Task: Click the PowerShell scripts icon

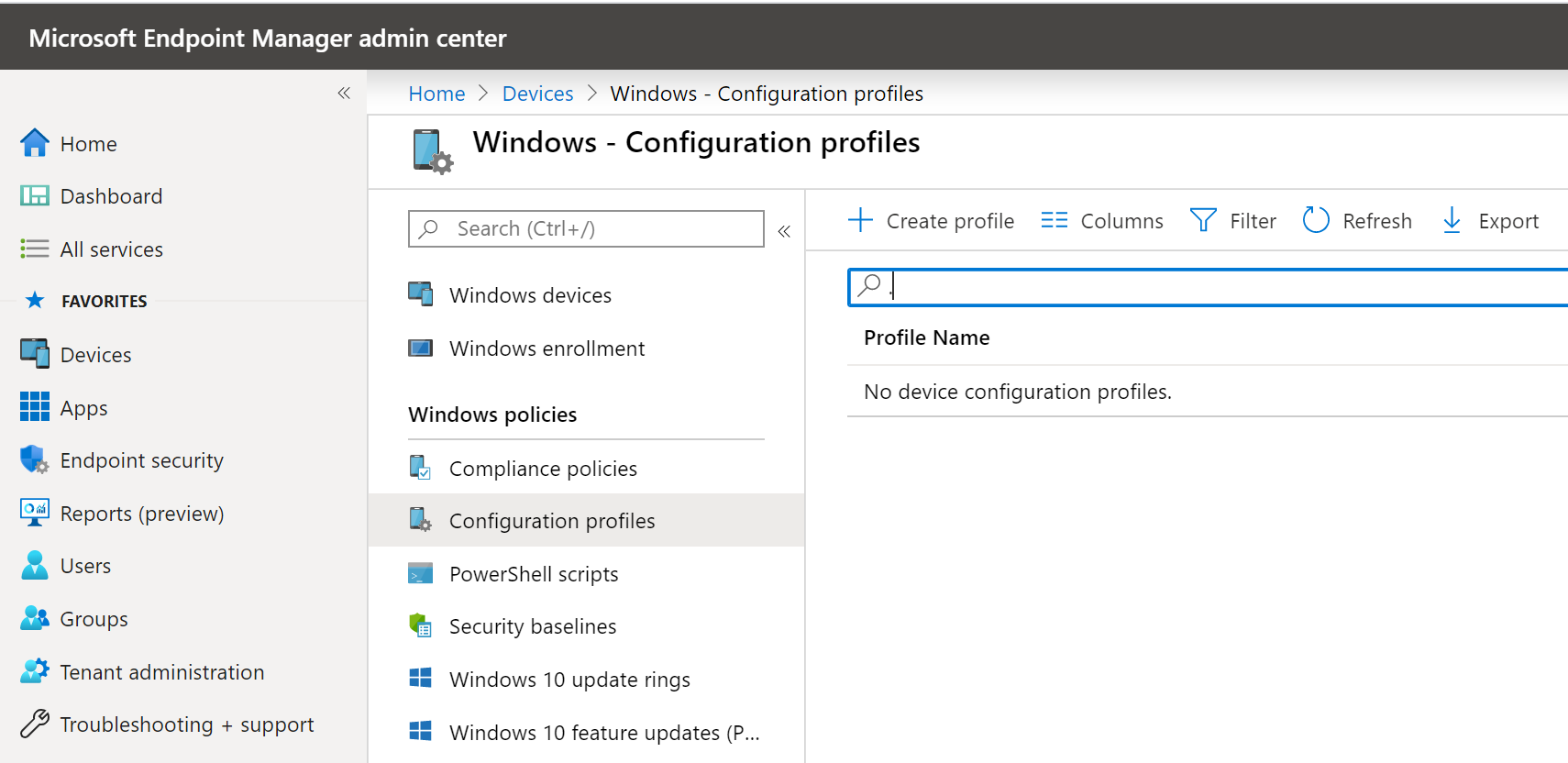Action: click(421, 573)
